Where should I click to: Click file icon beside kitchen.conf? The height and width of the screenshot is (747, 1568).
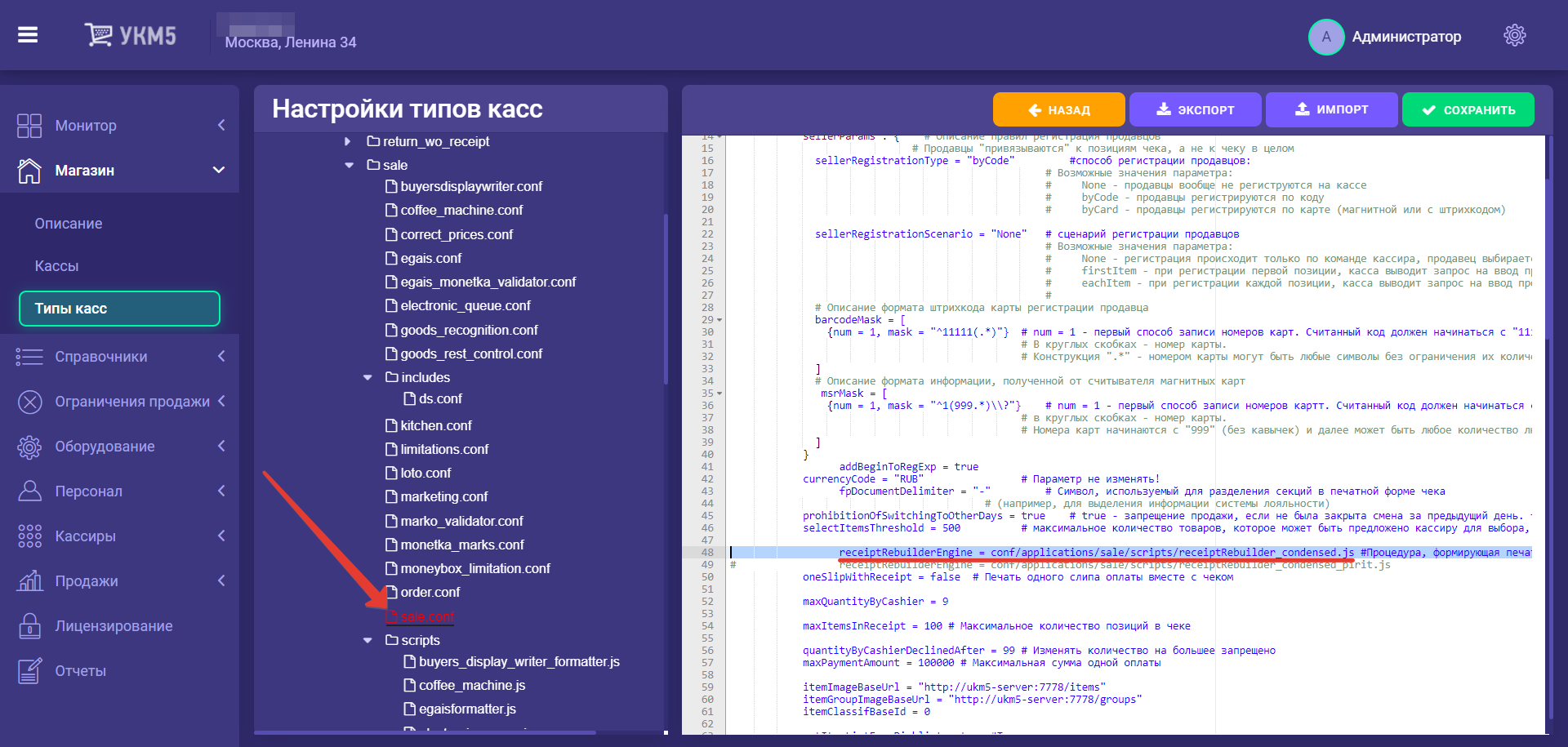coord(391,425)
